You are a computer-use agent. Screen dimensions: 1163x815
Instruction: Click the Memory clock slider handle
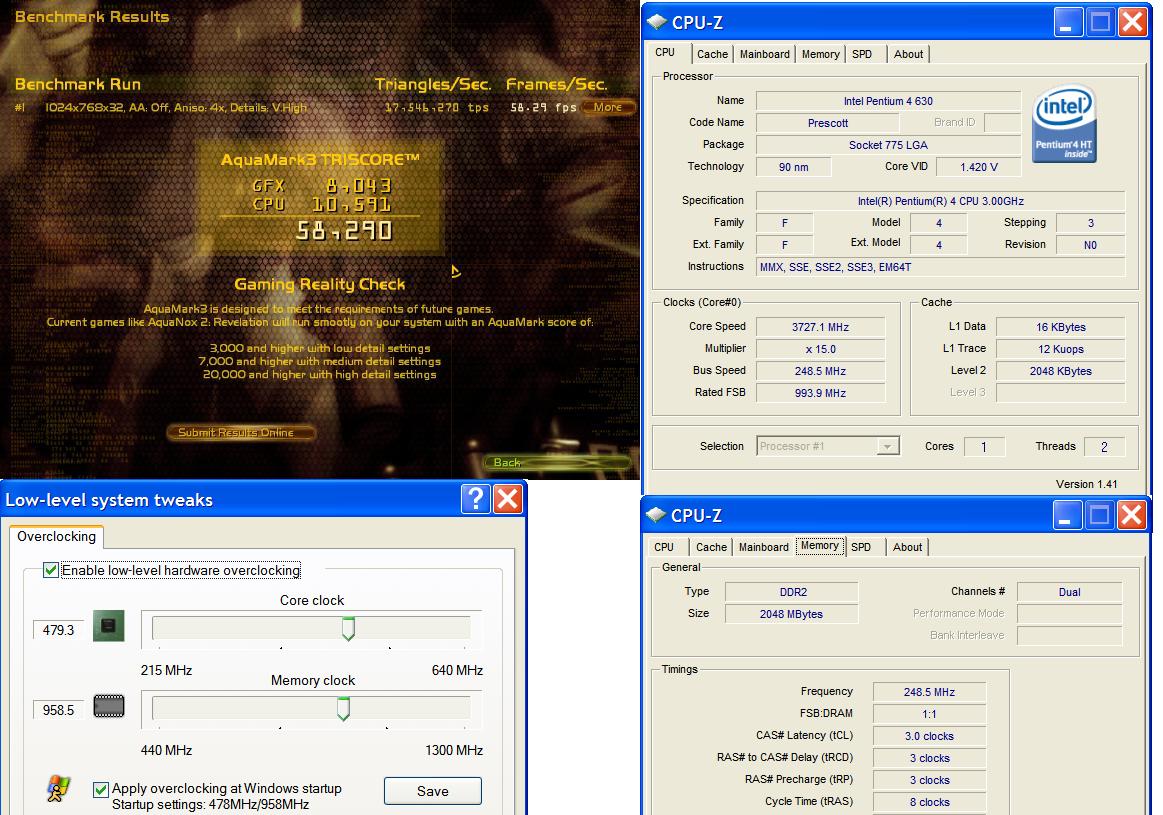tap(343, 708)
